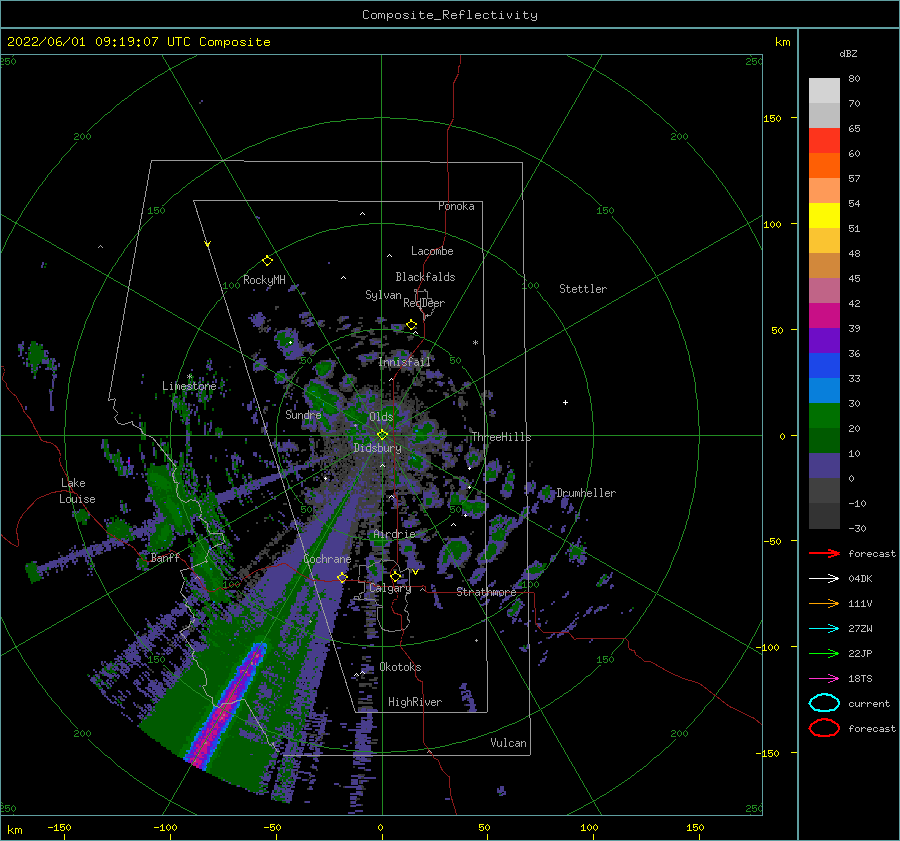This screenshot has height=841, width=900.
Task: Click the Okotoks town label
Action: [x=400, y=667]
